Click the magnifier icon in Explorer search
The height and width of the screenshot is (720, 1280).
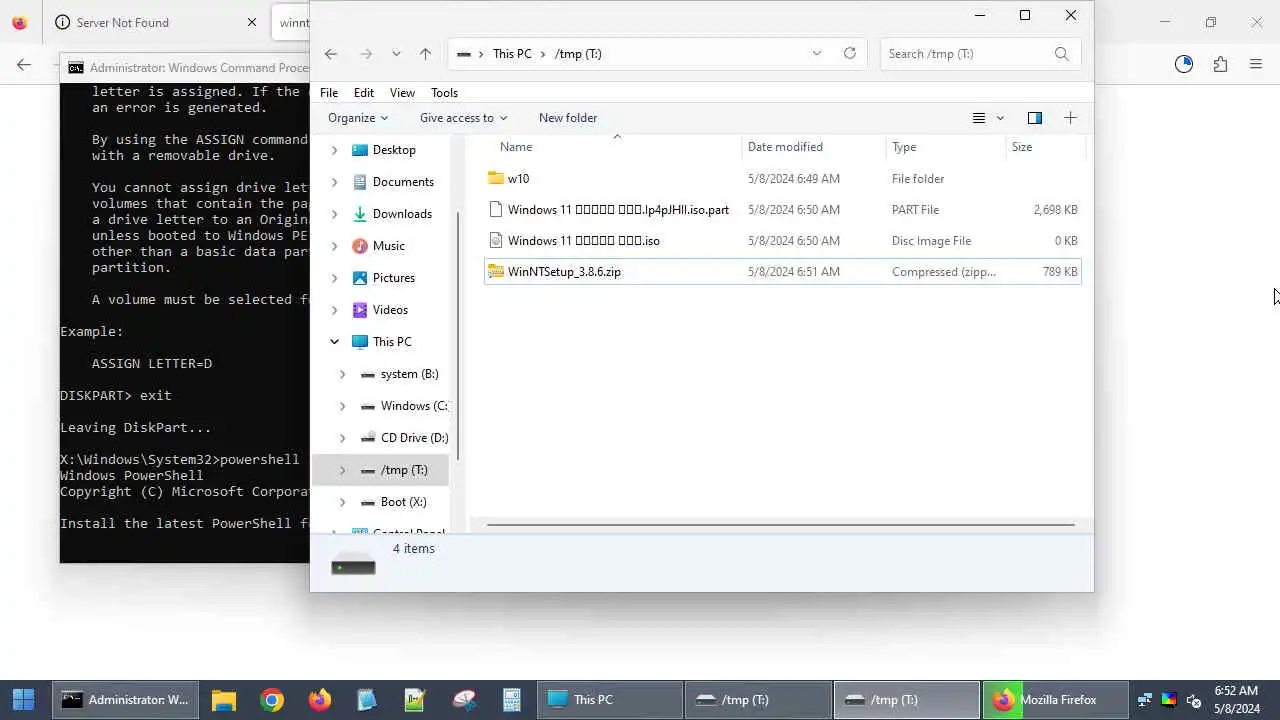click(x=1062, y=54)
